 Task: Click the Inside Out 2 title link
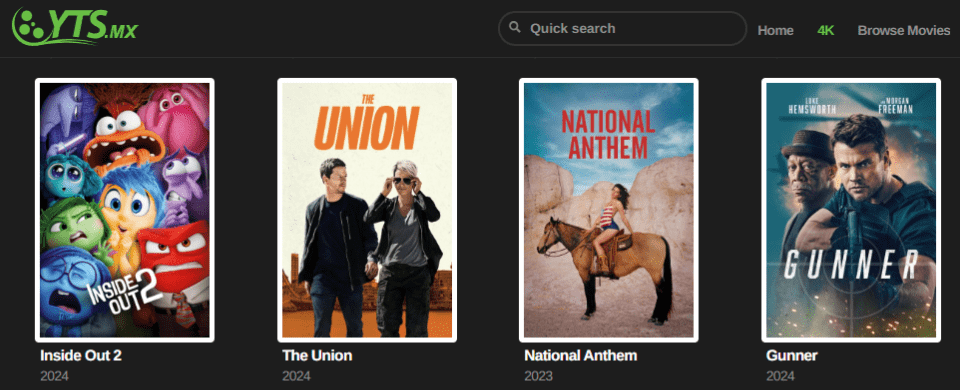click(x=81, y=355)
